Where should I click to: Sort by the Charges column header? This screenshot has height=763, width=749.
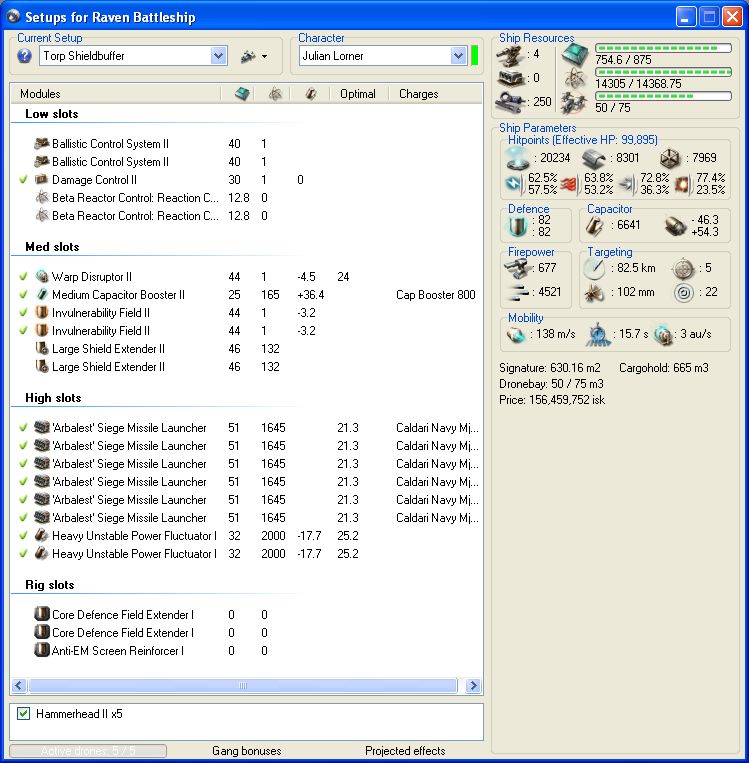coord(419,94)
